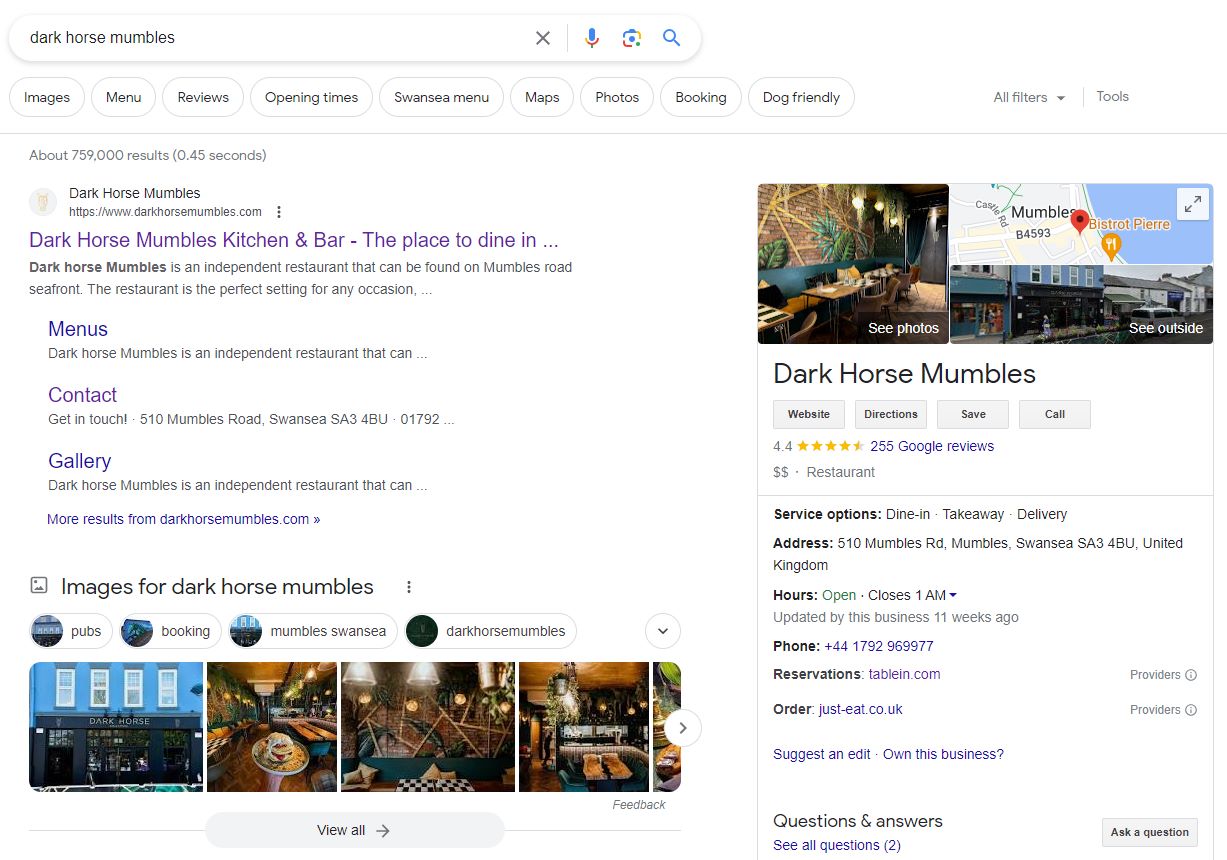
Task: Filter images by booking chip
Action: tap(170, 631)
